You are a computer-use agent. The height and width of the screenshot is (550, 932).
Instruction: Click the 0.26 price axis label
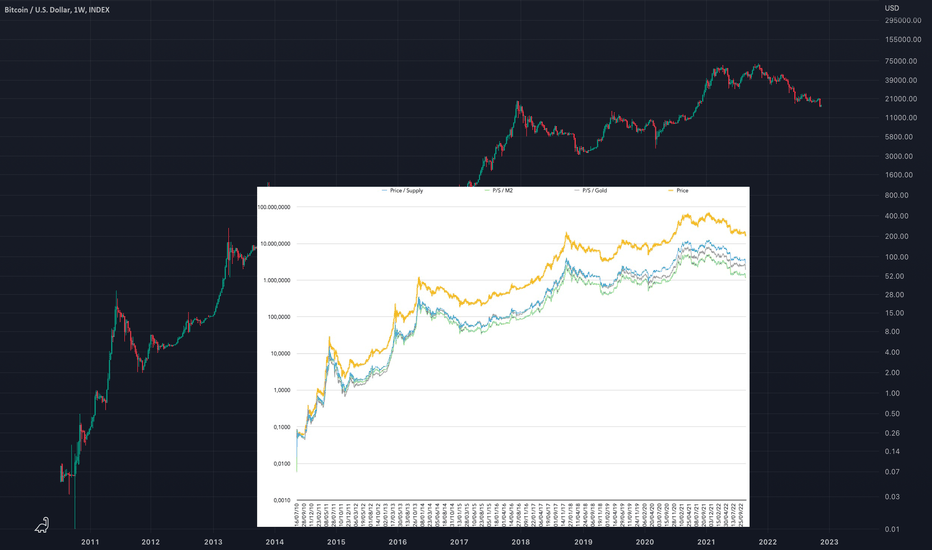tap(892, 433)
